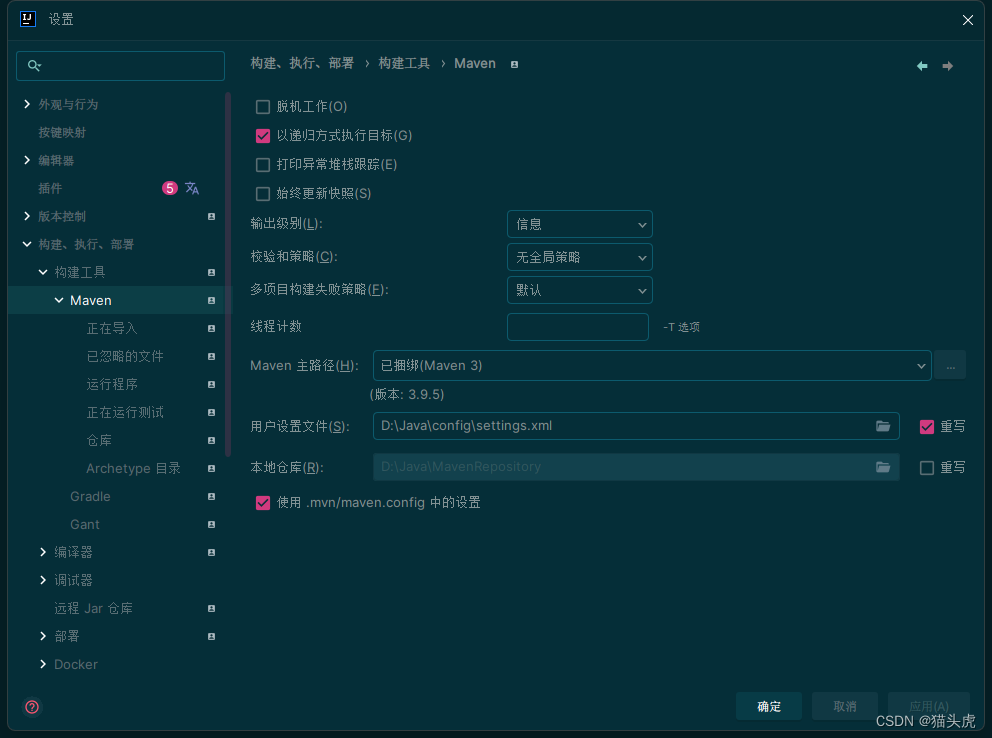Viewport: 992px width, 738px height.
Task: Go forward with the right arrow icon
Action: coord(947,66)
